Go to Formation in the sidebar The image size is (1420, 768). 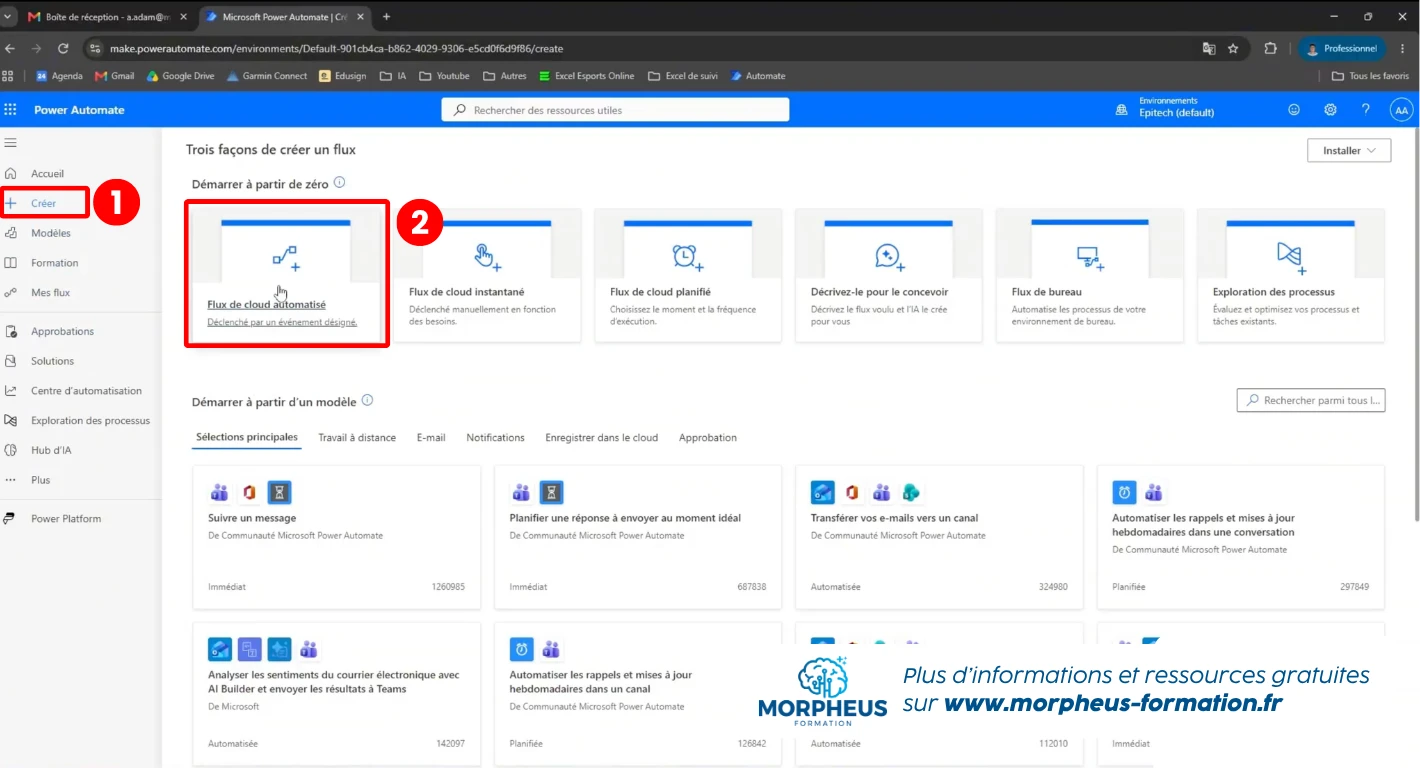[54, 263]
